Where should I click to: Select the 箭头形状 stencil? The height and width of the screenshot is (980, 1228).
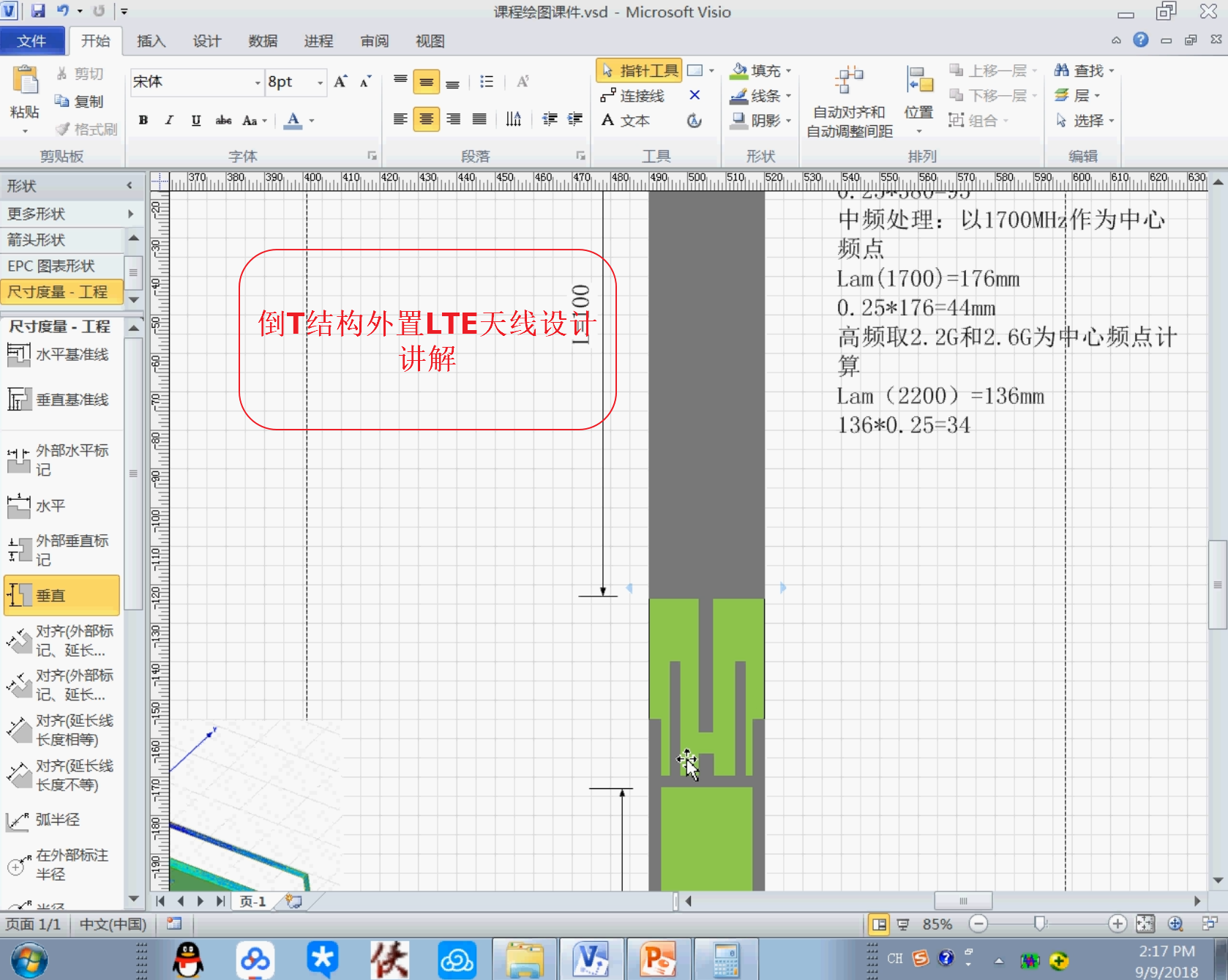coord(62,239)
